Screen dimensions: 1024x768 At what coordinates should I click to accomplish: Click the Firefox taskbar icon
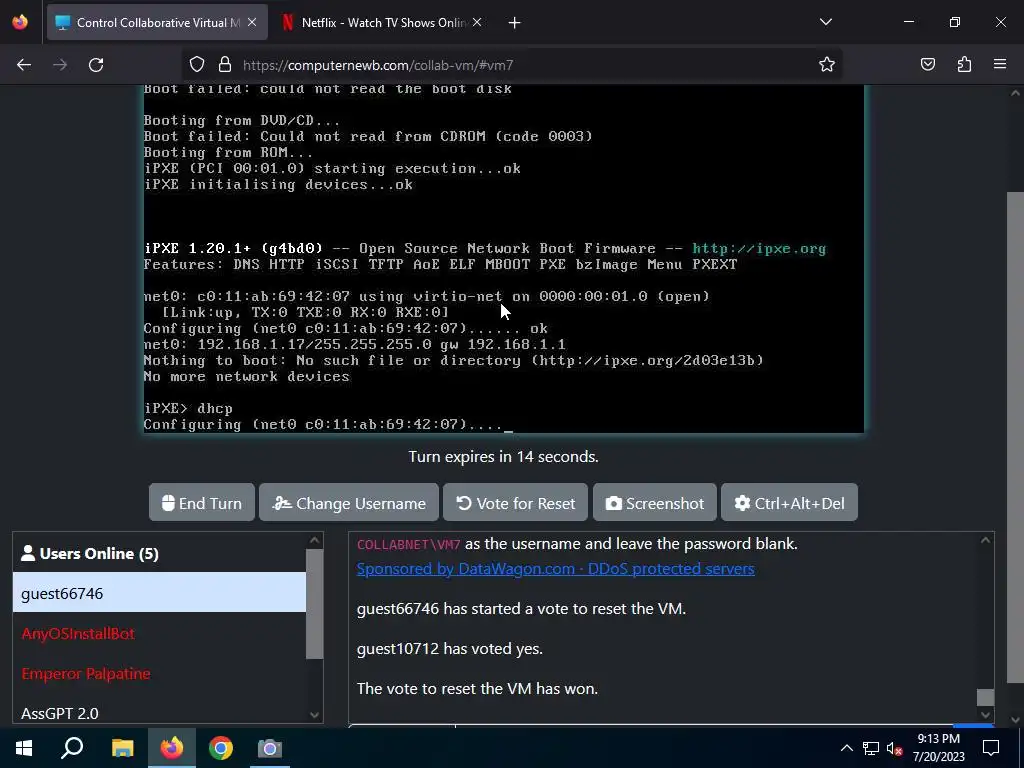point(172,748)
